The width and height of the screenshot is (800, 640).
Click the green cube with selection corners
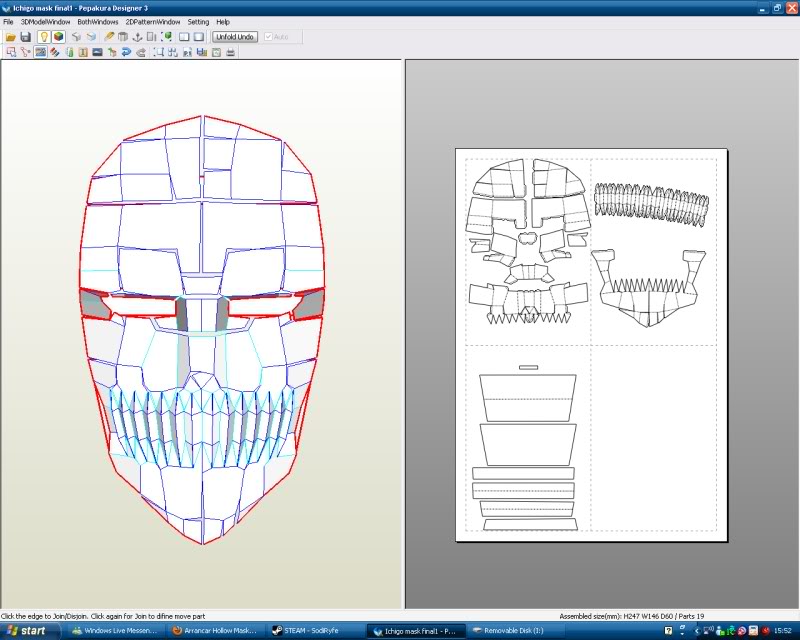pos(166,37)
